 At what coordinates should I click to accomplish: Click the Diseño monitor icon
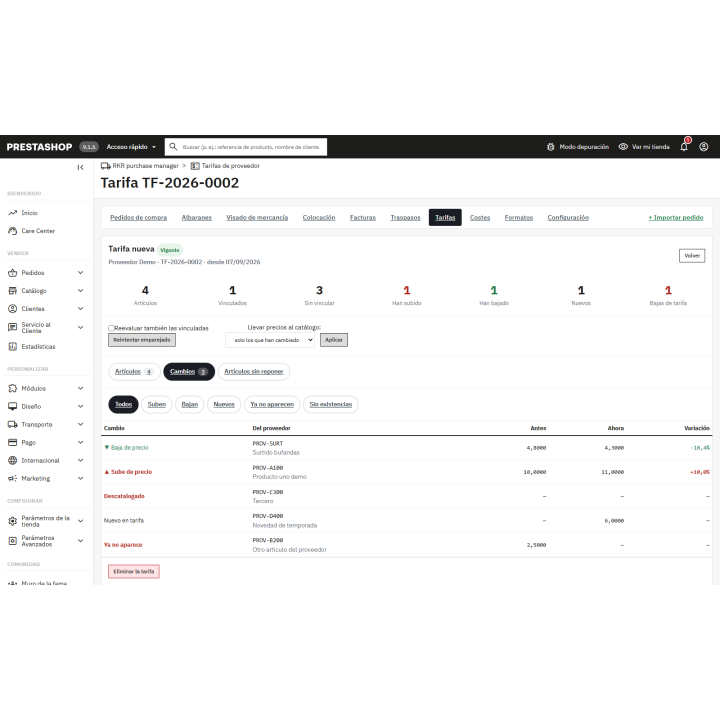[12, 406]
